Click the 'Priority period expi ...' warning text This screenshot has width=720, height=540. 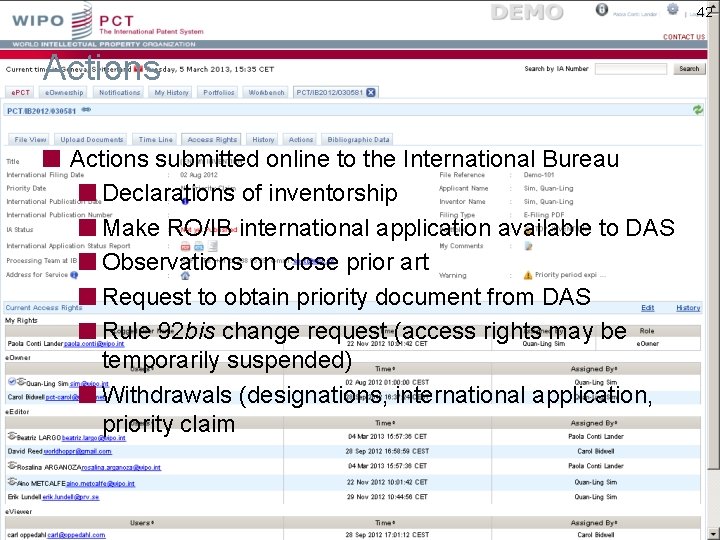click(570, 275)
